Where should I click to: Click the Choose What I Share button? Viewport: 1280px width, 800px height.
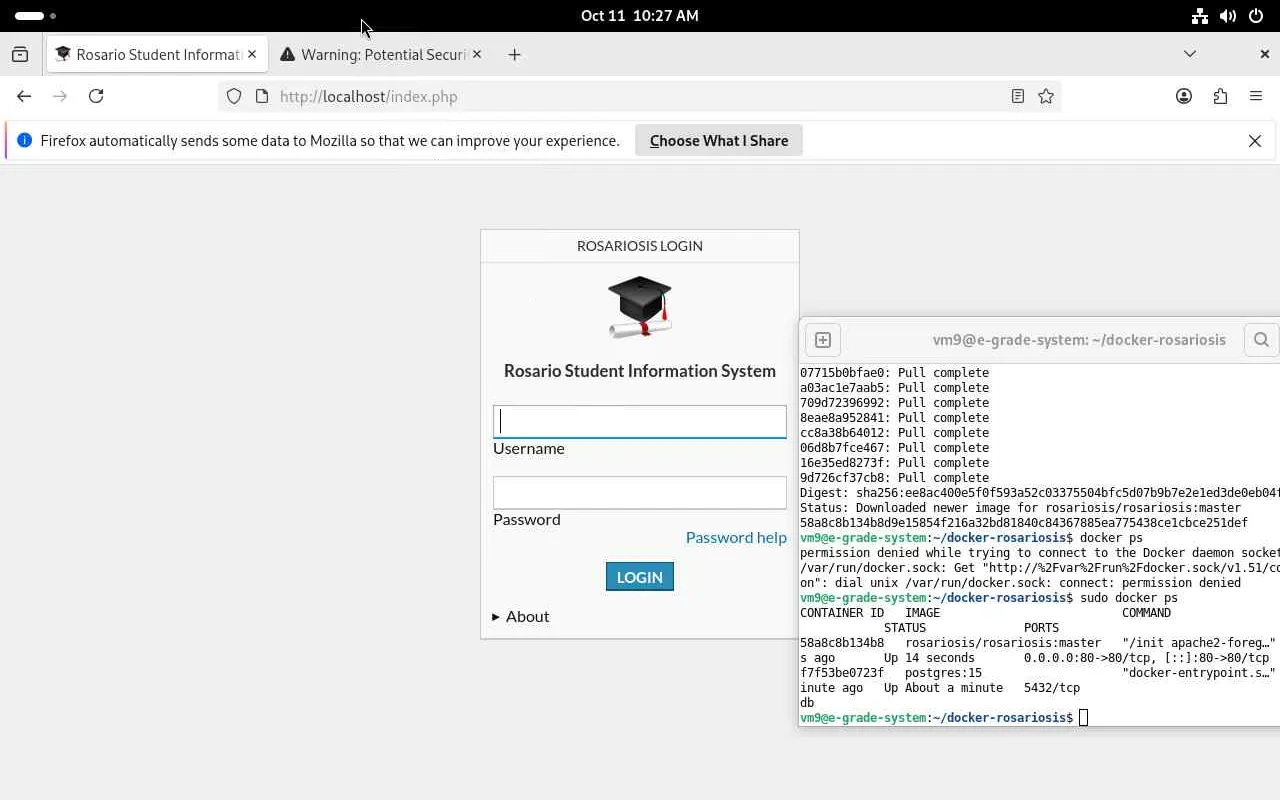[x=719, y=141]
